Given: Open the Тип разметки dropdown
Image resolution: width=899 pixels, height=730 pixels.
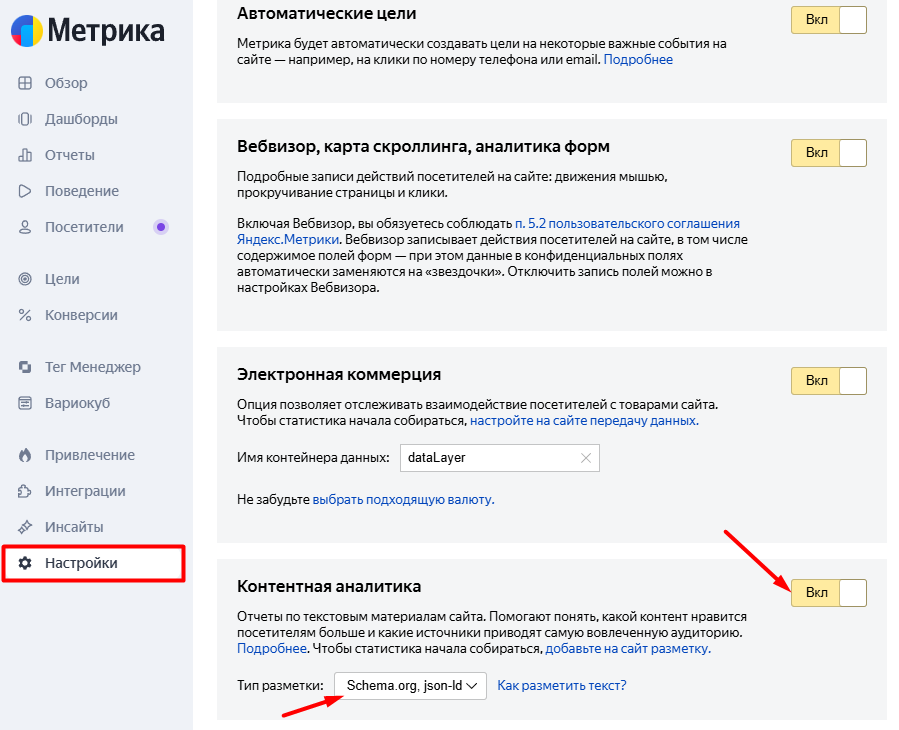Looking at the screenshot, I should (x=411, y=686).
